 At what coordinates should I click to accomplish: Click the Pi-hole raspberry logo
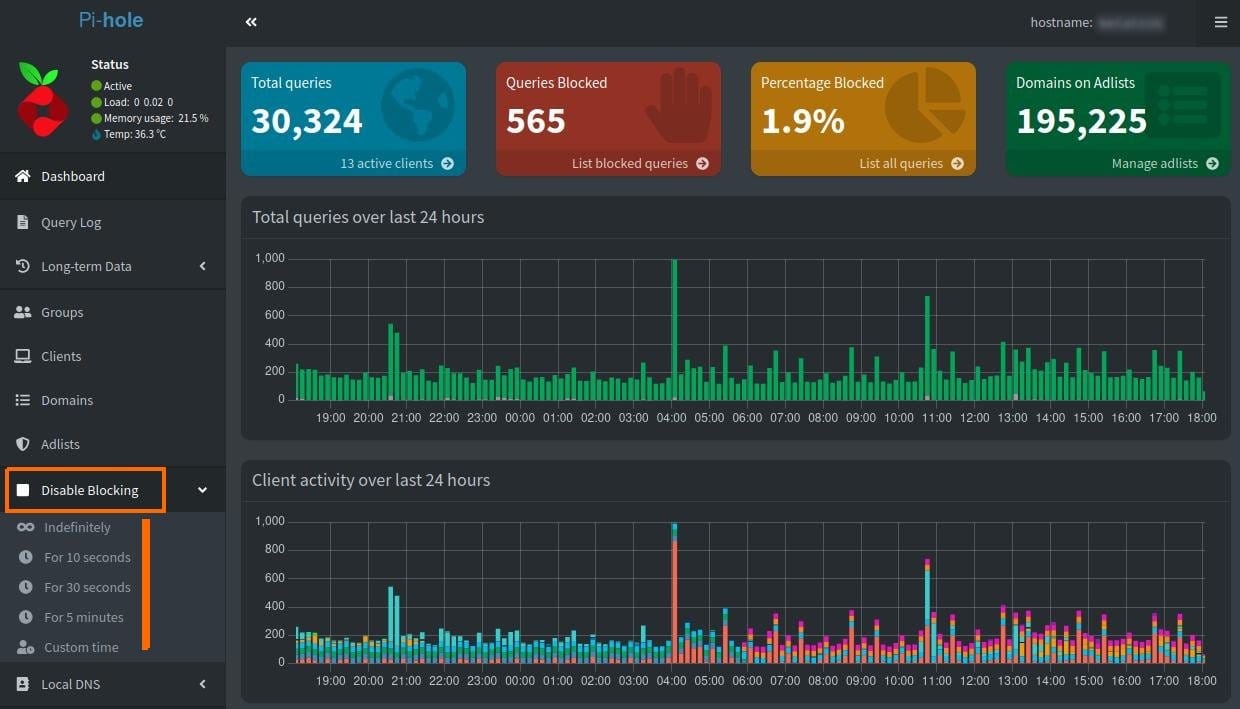[43, 99]
